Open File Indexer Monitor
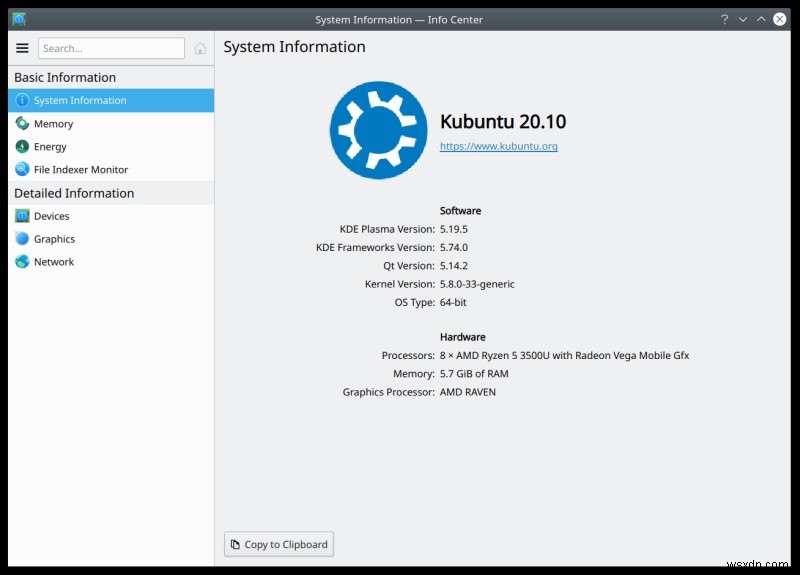800x575 pixels. pyautogui.click(x=111, y=169)
